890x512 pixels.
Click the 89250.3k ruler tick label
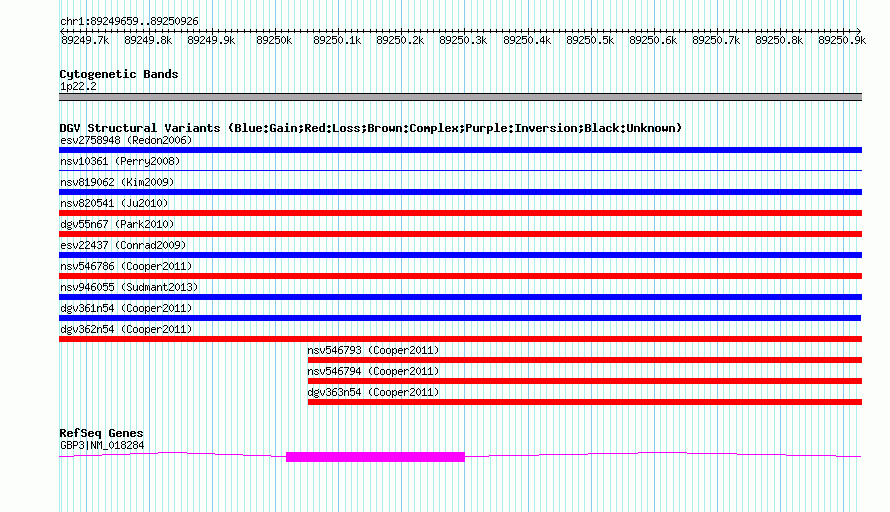point(463,40)
